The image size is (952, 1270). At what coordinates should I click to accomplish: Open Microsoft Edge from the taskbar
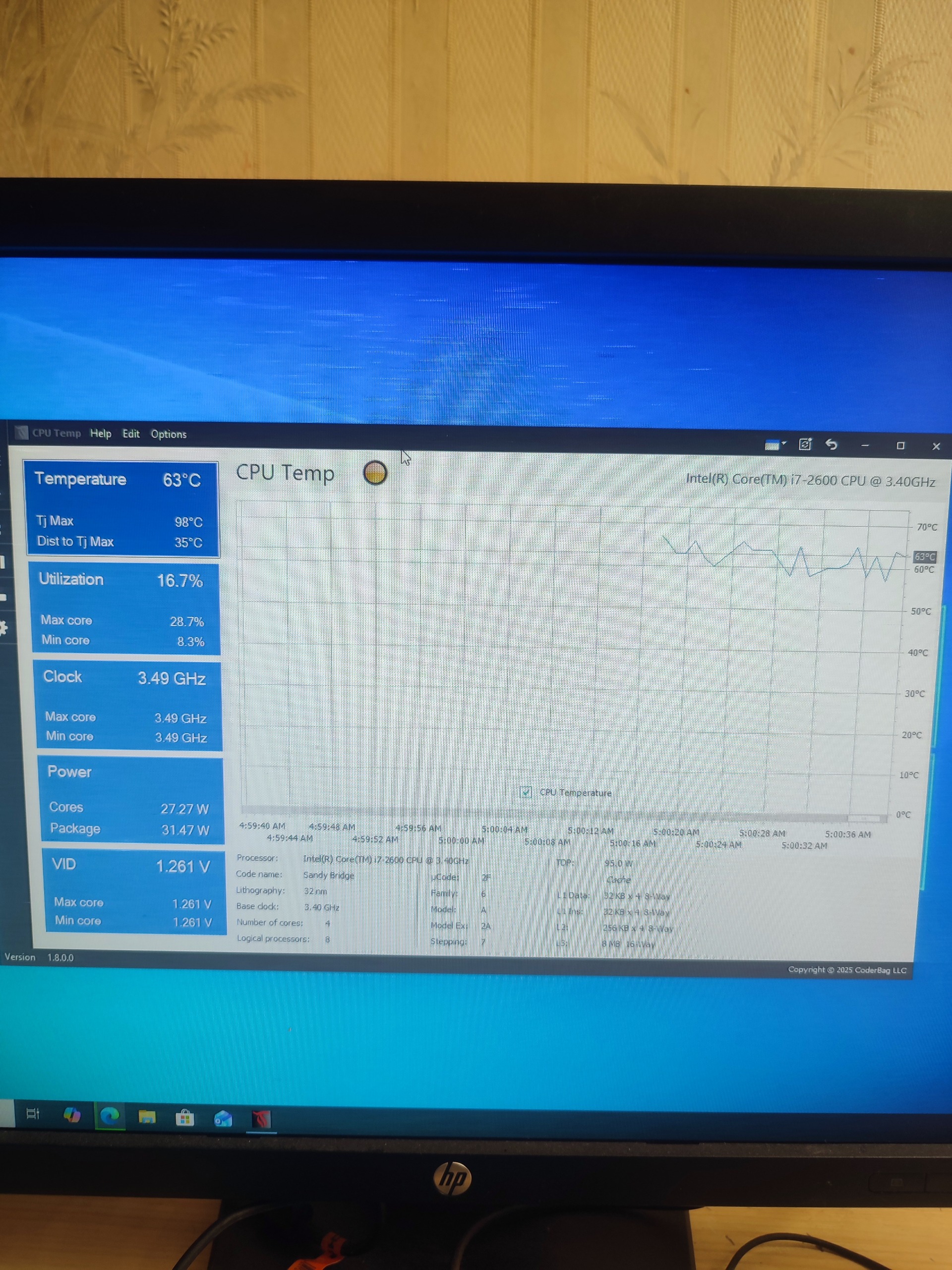109,1116
